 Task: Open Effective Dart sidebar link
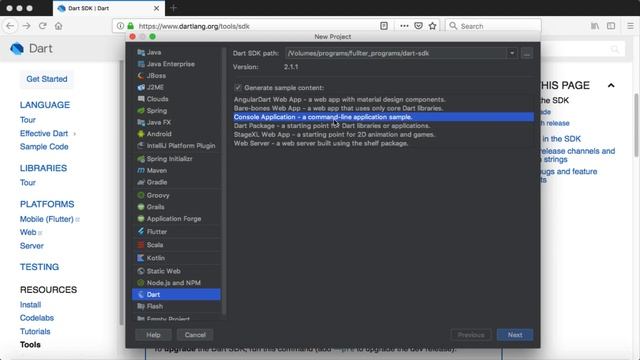pos(44,133)
